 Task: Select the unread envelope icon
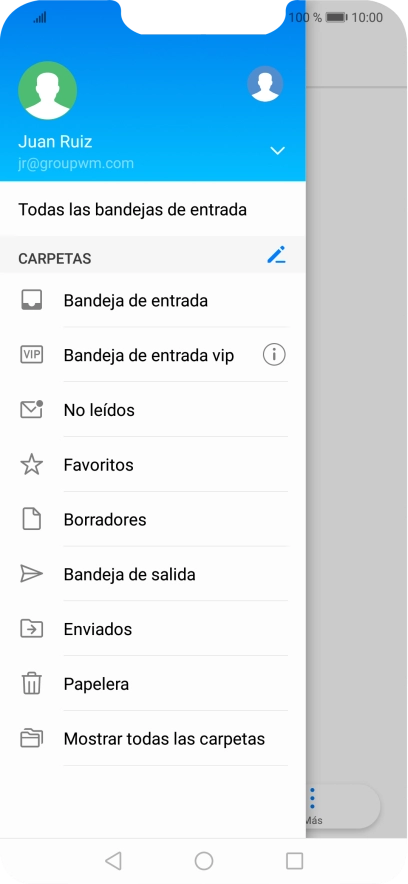[x=32, y=410]
